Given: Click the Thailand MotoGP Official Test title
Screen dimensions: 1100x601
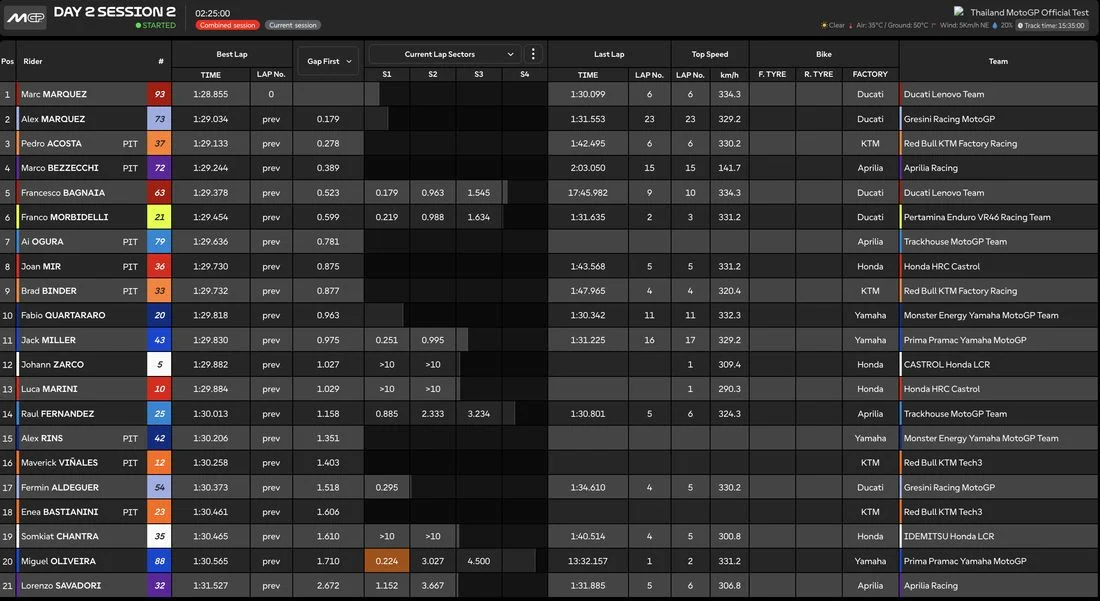Looking at the screenshot, I should (x=1029, y=12).
